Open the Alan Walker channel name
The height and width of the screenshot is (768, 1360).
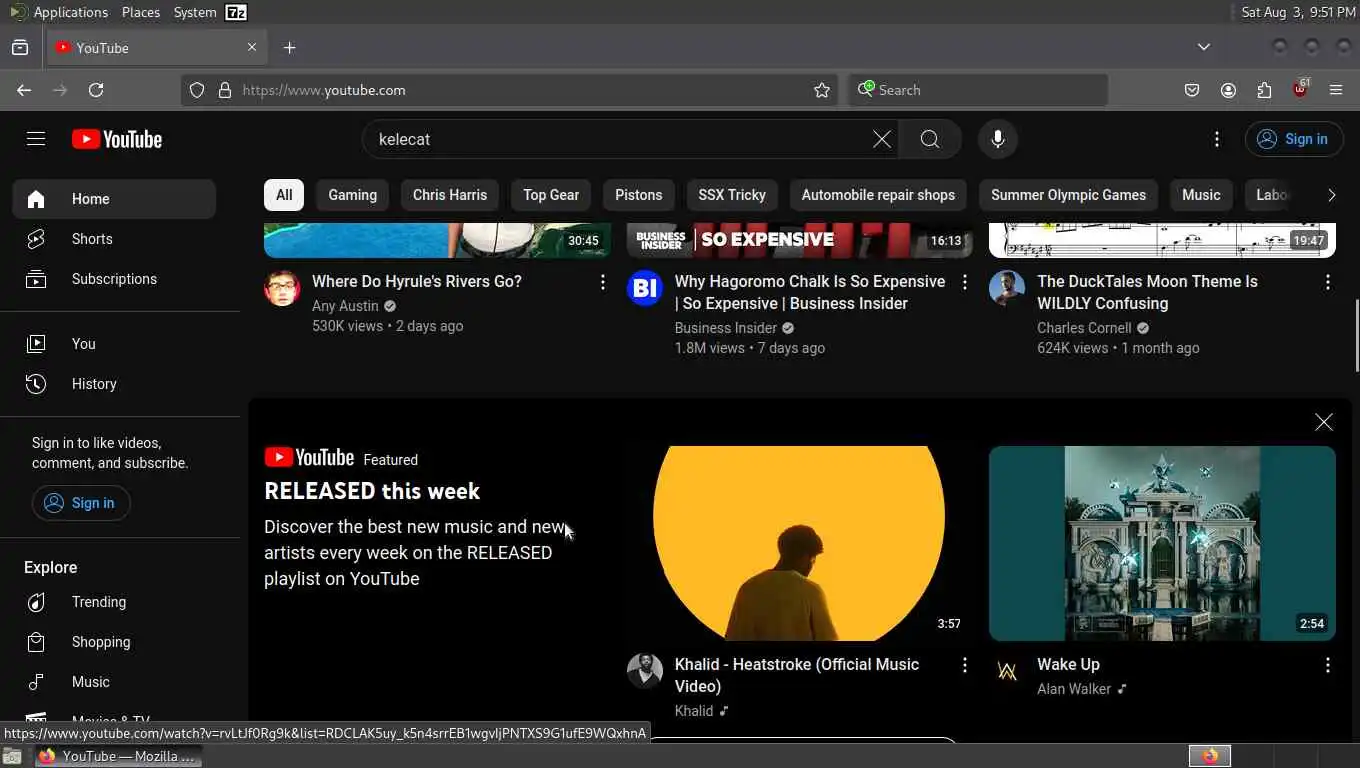click(x=1074, y=689)
